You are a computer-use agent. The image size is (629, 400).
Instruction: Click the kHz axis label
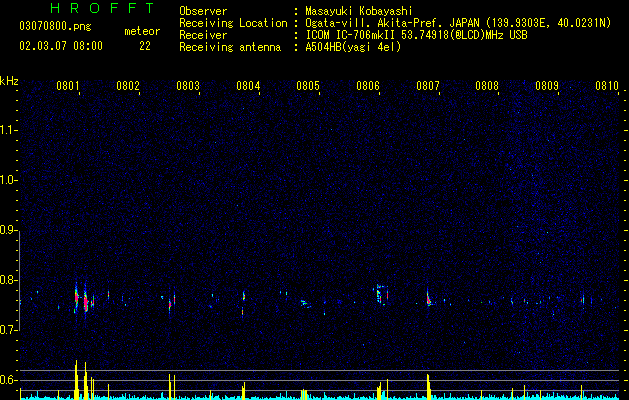pyautogui.click(x=9, y=81)
